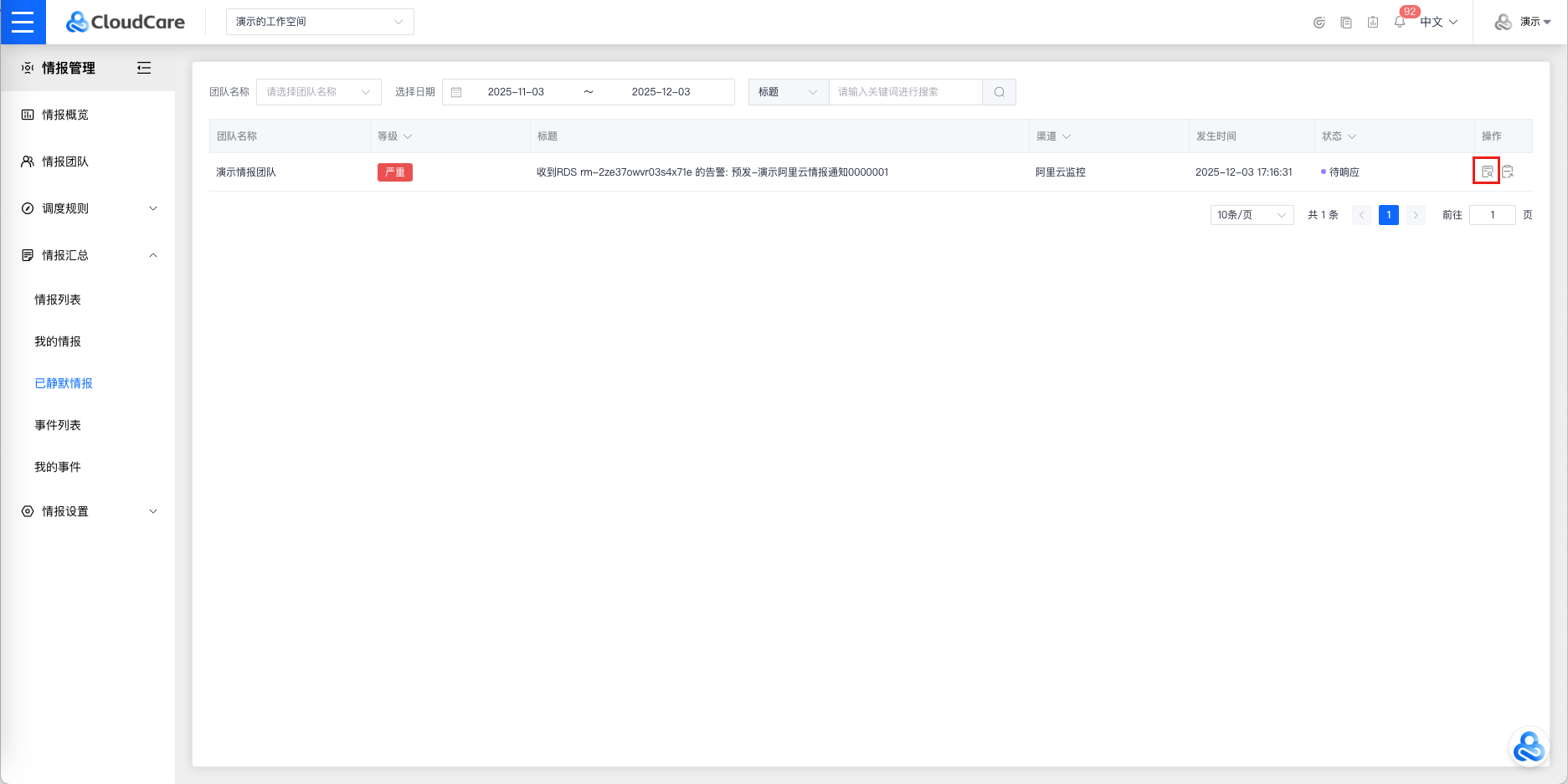The height and width of the screenshot is (784, 1568).
Task: Open 情报列表 in the sidebar
Action: pyautogui.click(x=58, y=300)
